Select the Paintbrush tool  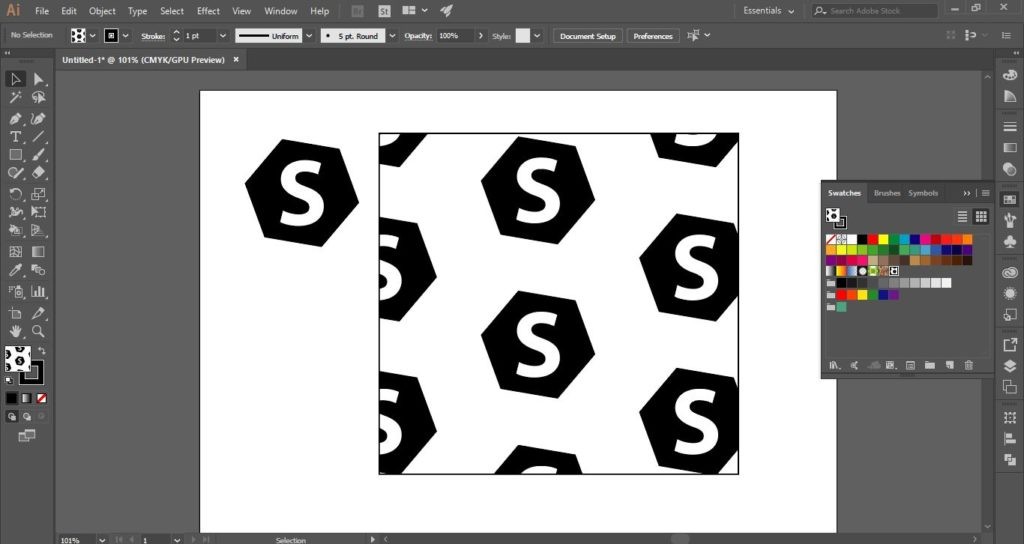click(39, 155)
